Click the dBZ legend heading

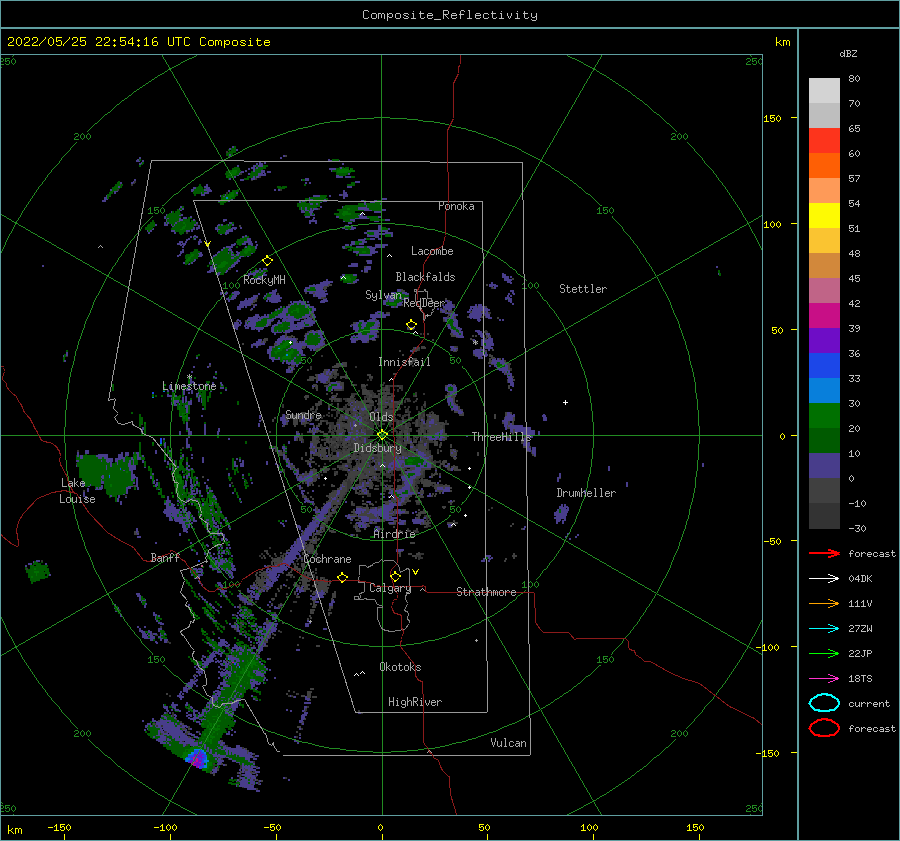tap(848, 53)
